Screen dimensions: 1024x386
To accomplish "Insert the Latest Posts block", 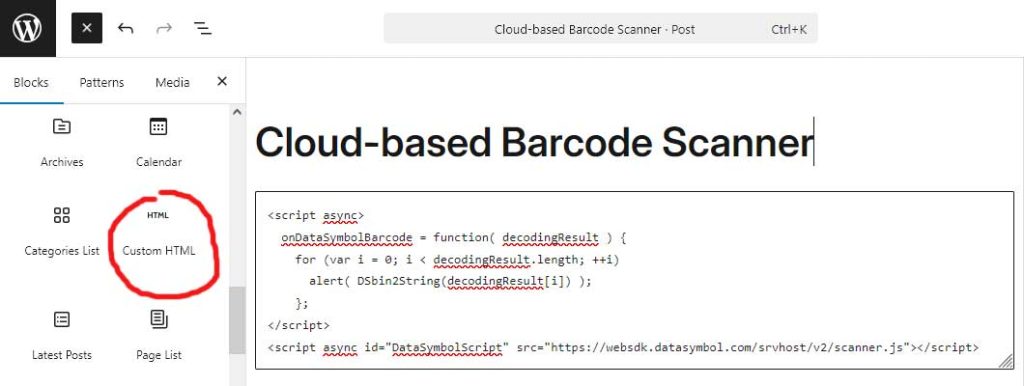I will 62,336.
